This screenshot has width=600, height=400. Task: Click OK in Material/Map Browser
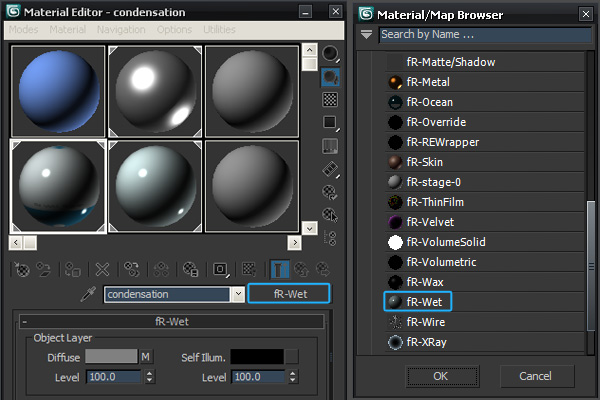441,376
